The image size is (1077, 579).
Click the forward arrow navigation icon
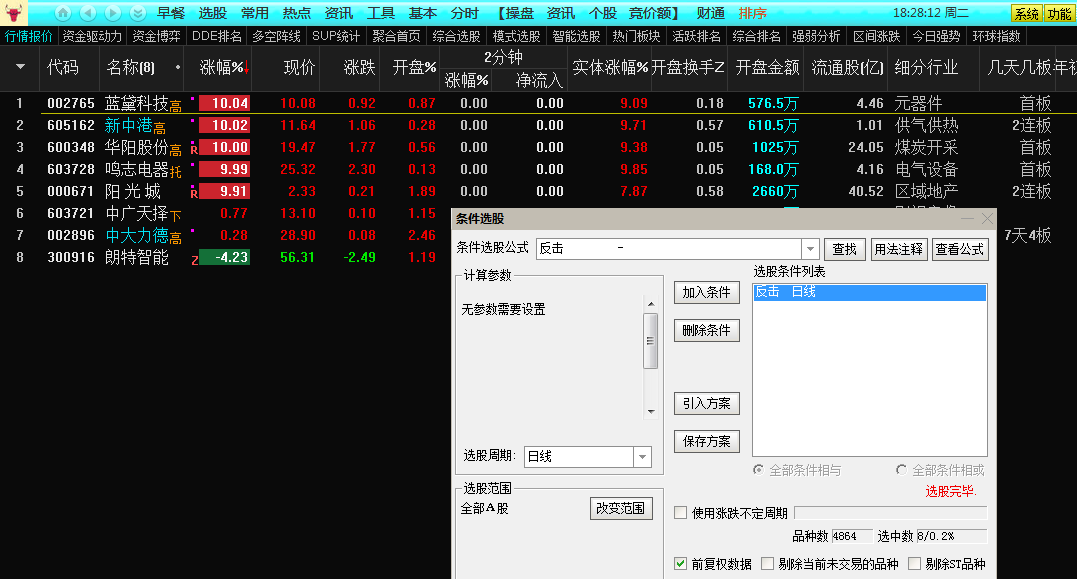point(113,13)
